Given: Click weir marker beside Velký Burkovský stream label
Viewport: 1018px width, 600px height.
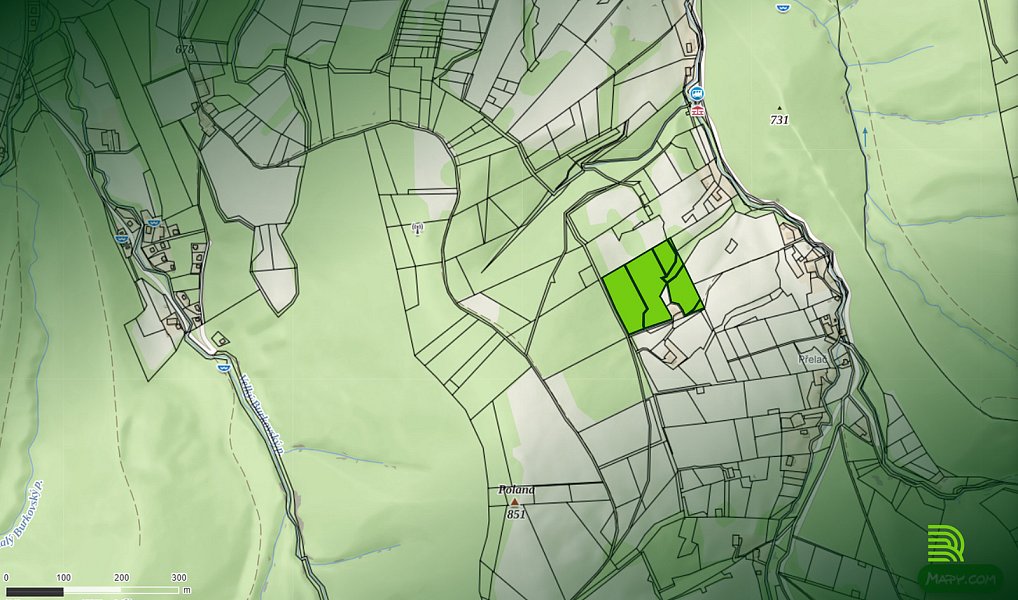Looking at the screenshot, I should (224, 368).
